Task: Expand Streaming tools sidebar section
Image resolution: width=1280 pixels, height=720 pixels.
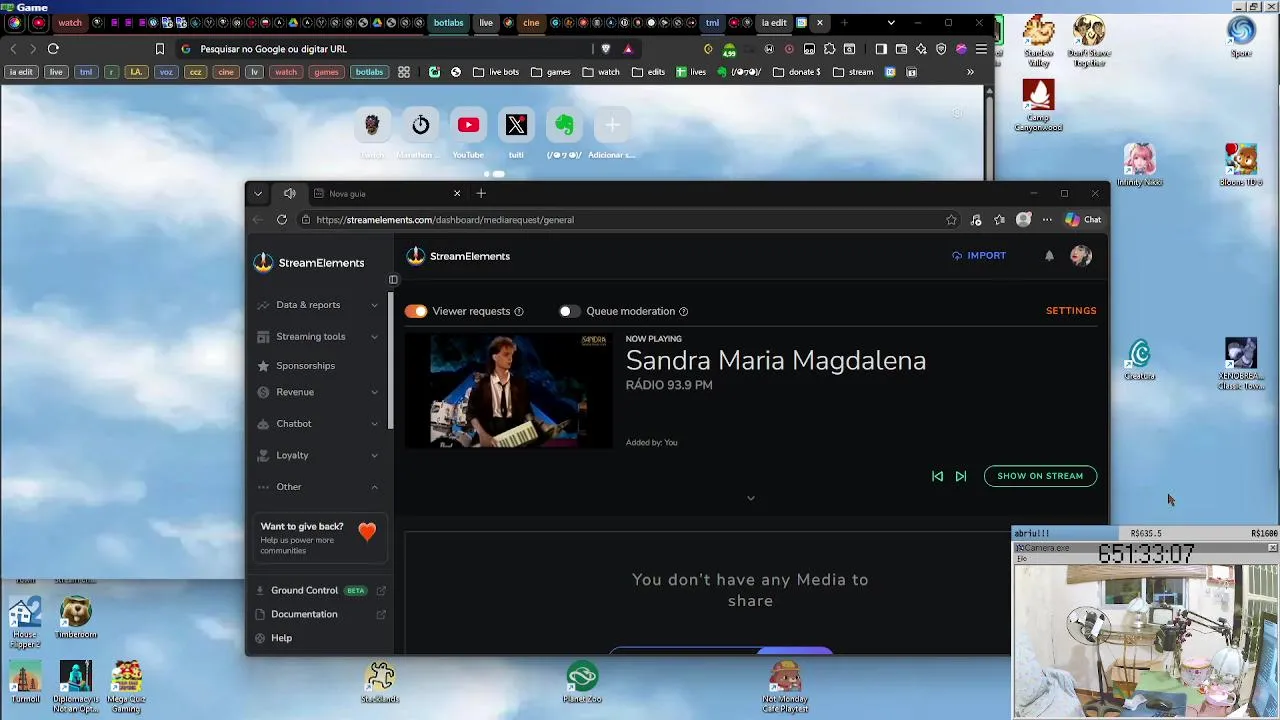Action: pyautogui.click(x=318, y=337)
